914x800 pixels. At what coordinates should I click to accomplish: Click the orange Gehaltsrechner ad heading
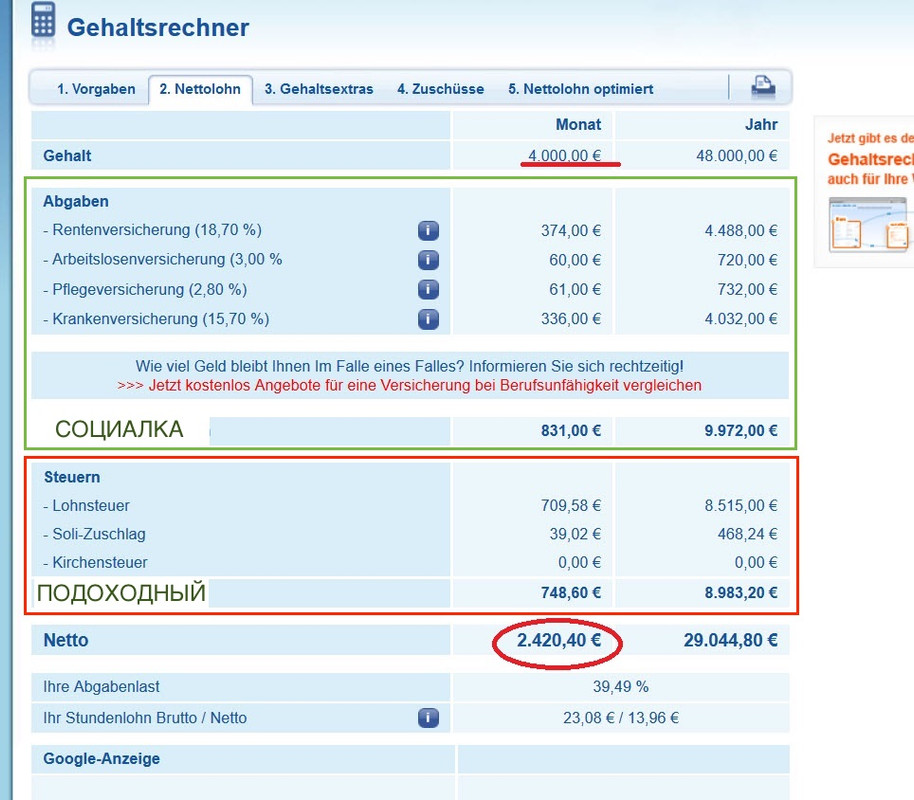(x=870, y=159)
